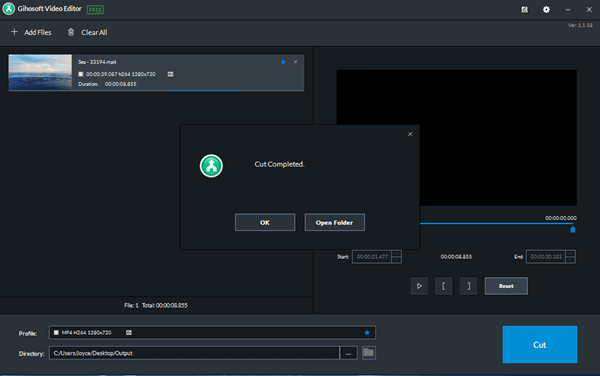Click the 00:00:08.855 clip duration between Start and End

click(x=456, y=257)
